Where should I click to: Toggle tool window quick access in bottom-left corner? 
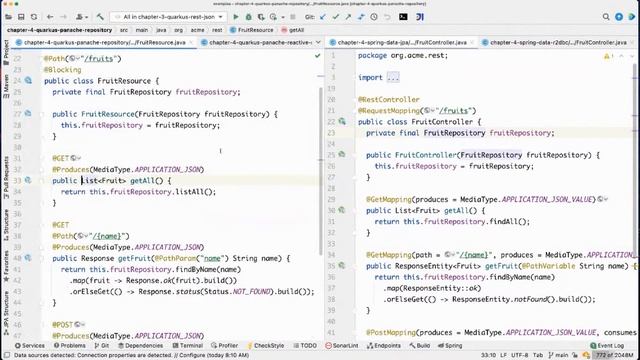click(6, 355)
